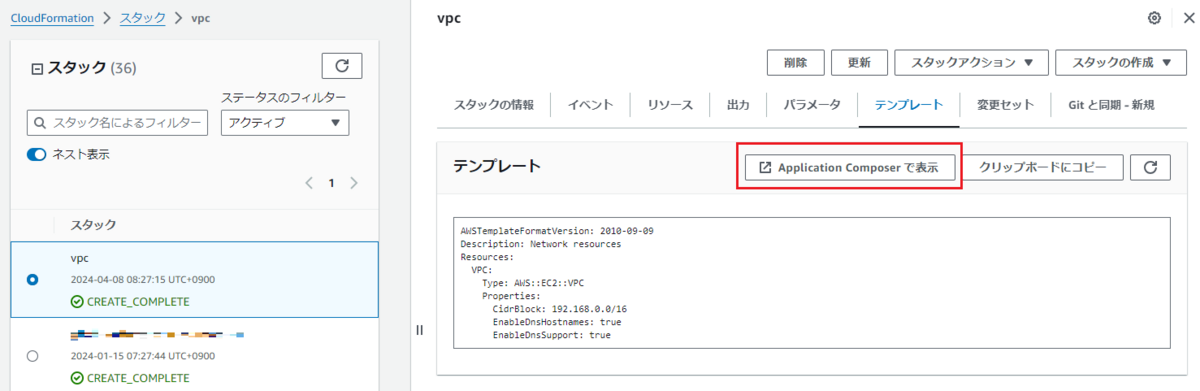Viewport: 1200px width, 391px height.
Task: Click the Description: Network resources line
Action: [x=540, y=243]
